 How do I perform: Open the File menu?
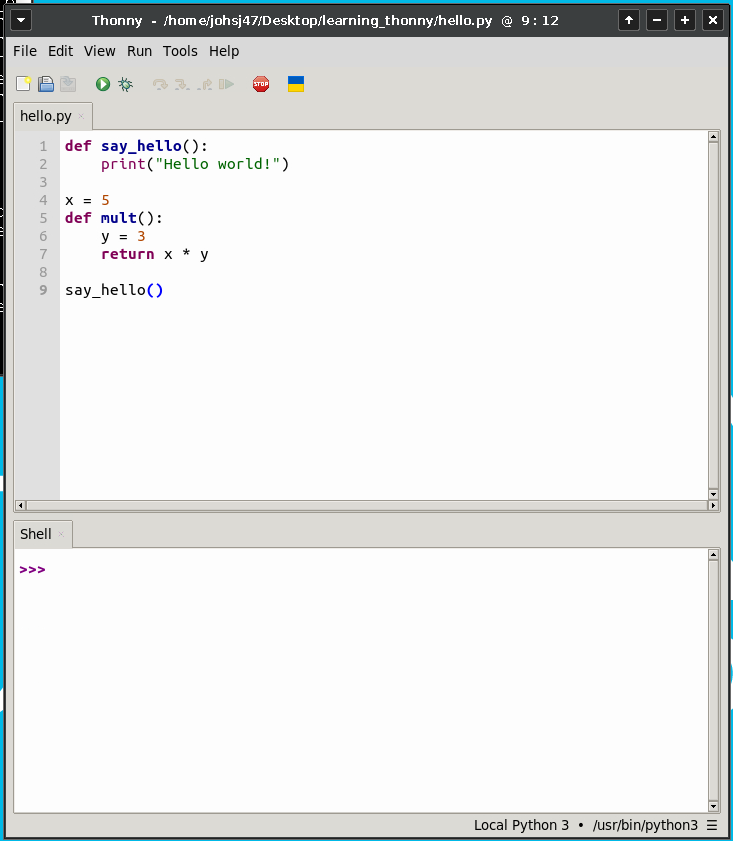tap(25, 51)
